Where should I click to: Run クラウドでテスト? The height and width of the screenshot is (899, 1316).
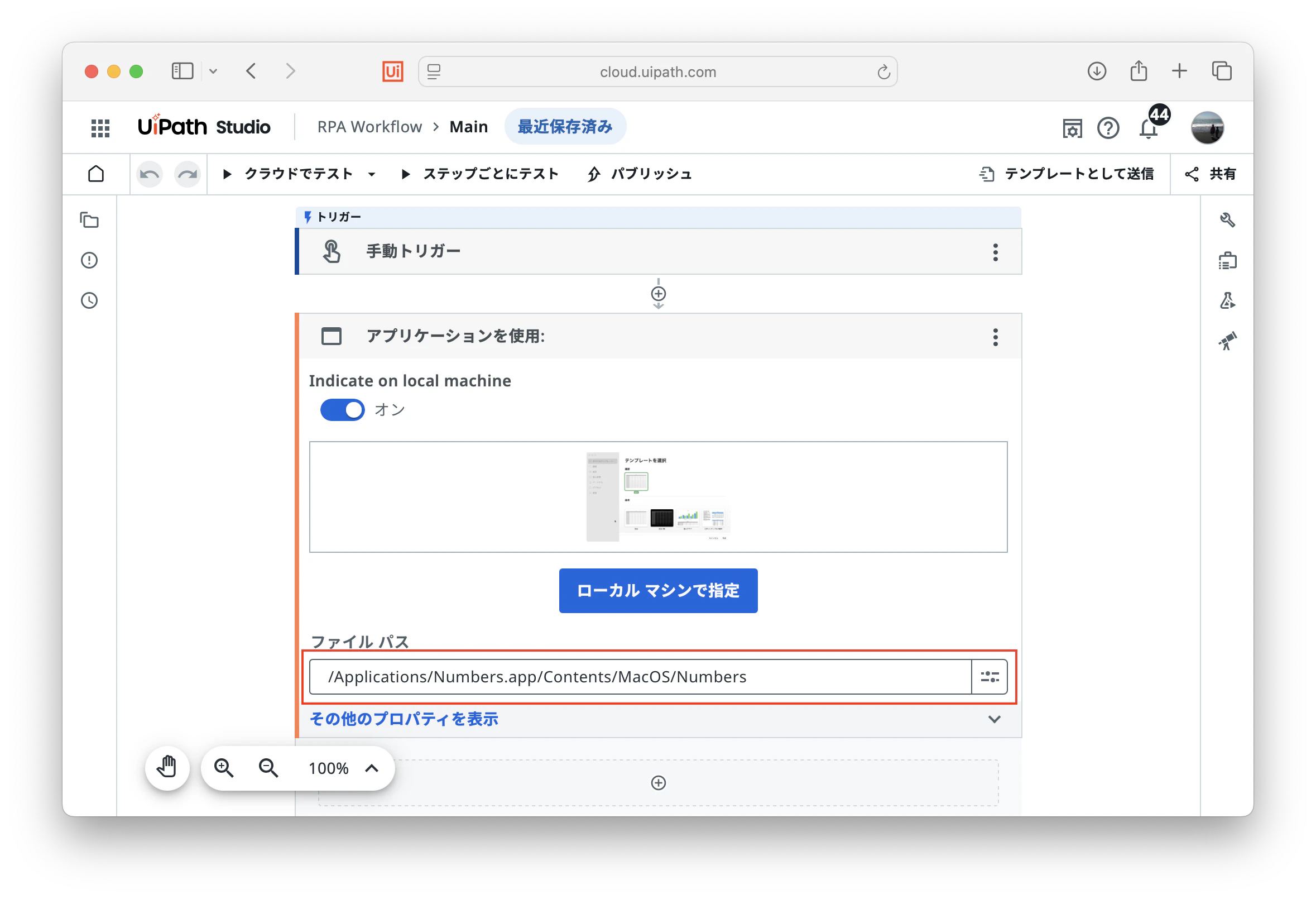click(x=289, y=174)
